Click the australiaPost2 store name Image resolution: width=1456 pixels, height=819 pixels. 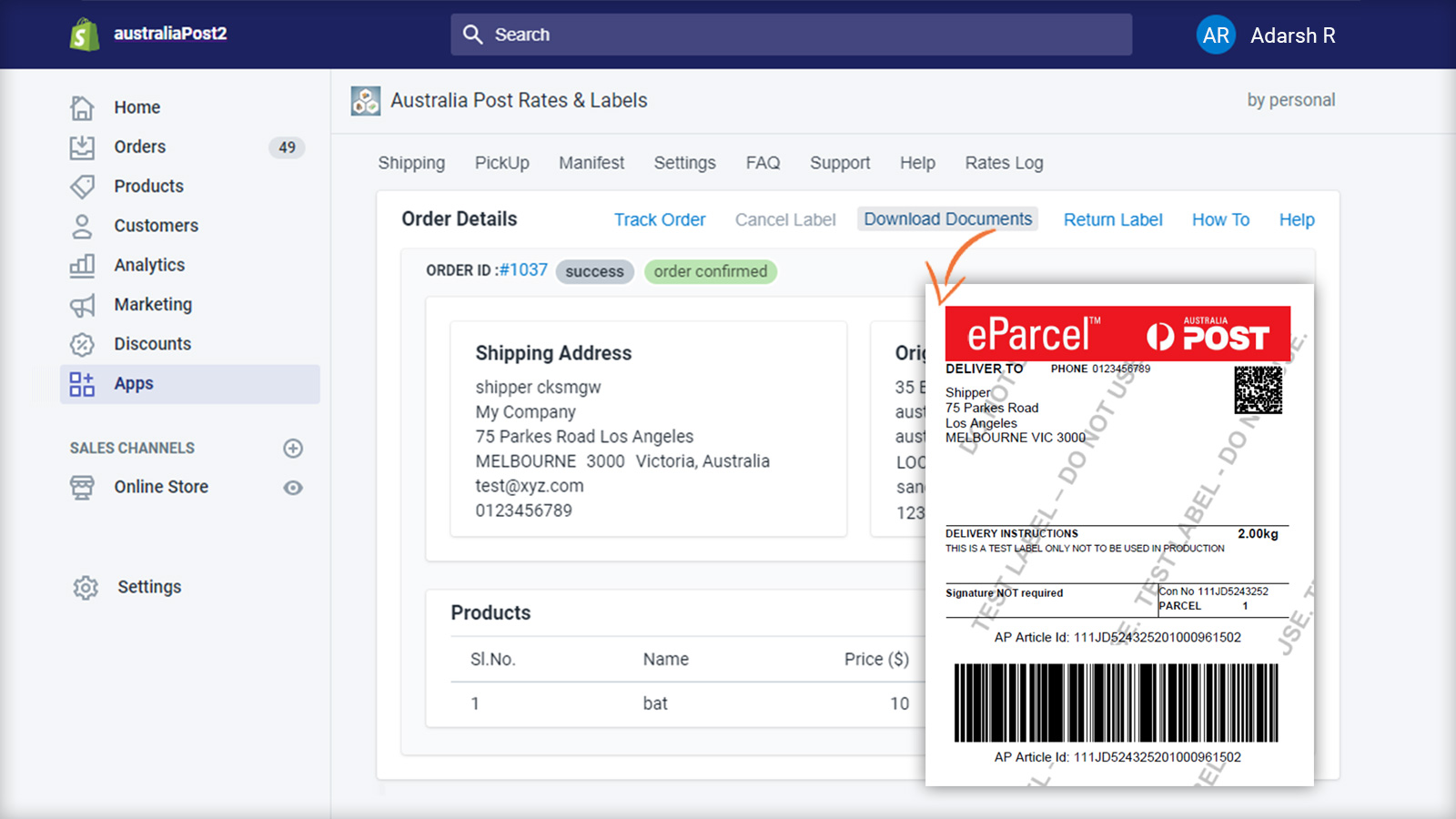click(x=170, y=34)
